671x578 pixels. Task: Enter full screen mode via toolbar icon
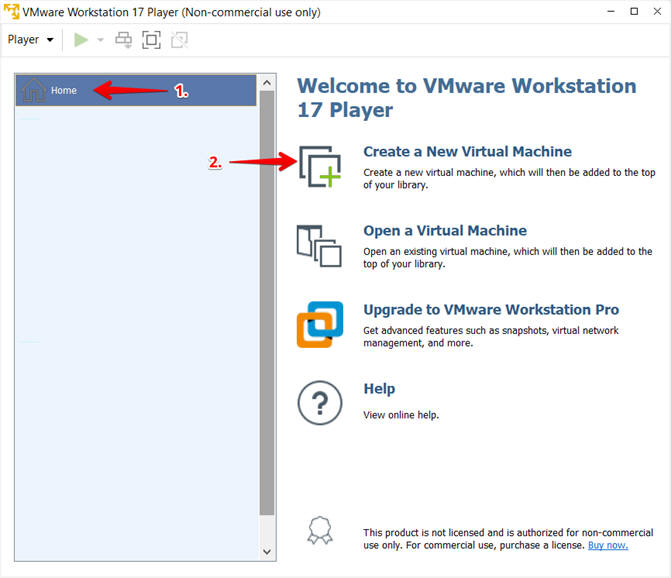(151, 40)
